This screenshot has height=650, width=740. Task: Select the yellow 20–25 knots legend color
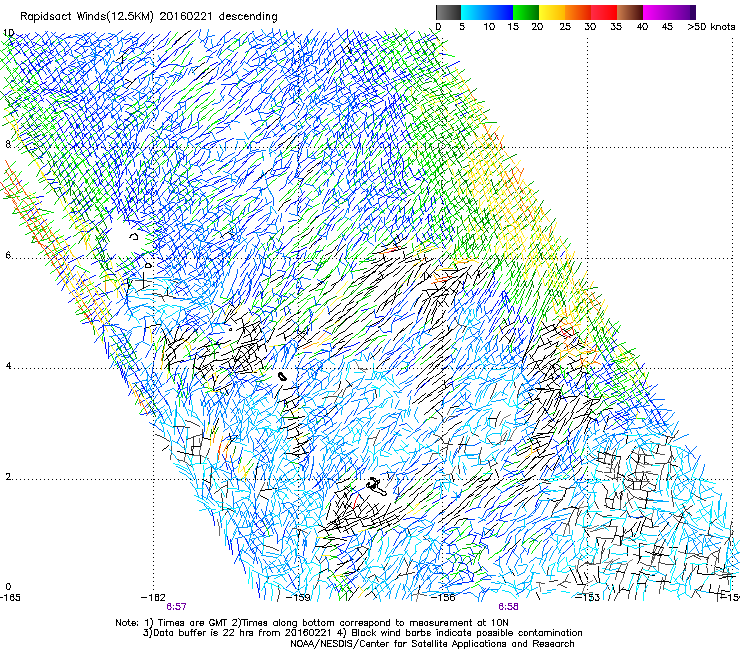552,12
